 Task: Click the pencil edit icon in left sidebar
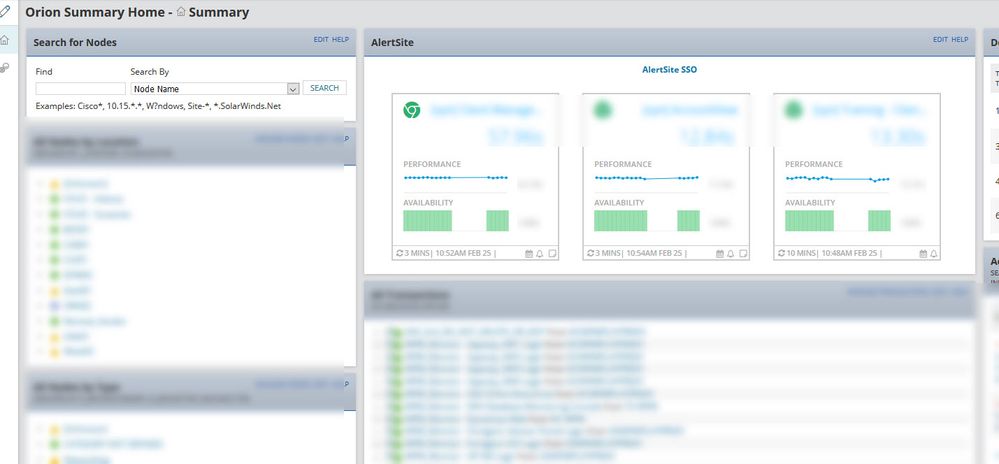[x=5, y=13]
